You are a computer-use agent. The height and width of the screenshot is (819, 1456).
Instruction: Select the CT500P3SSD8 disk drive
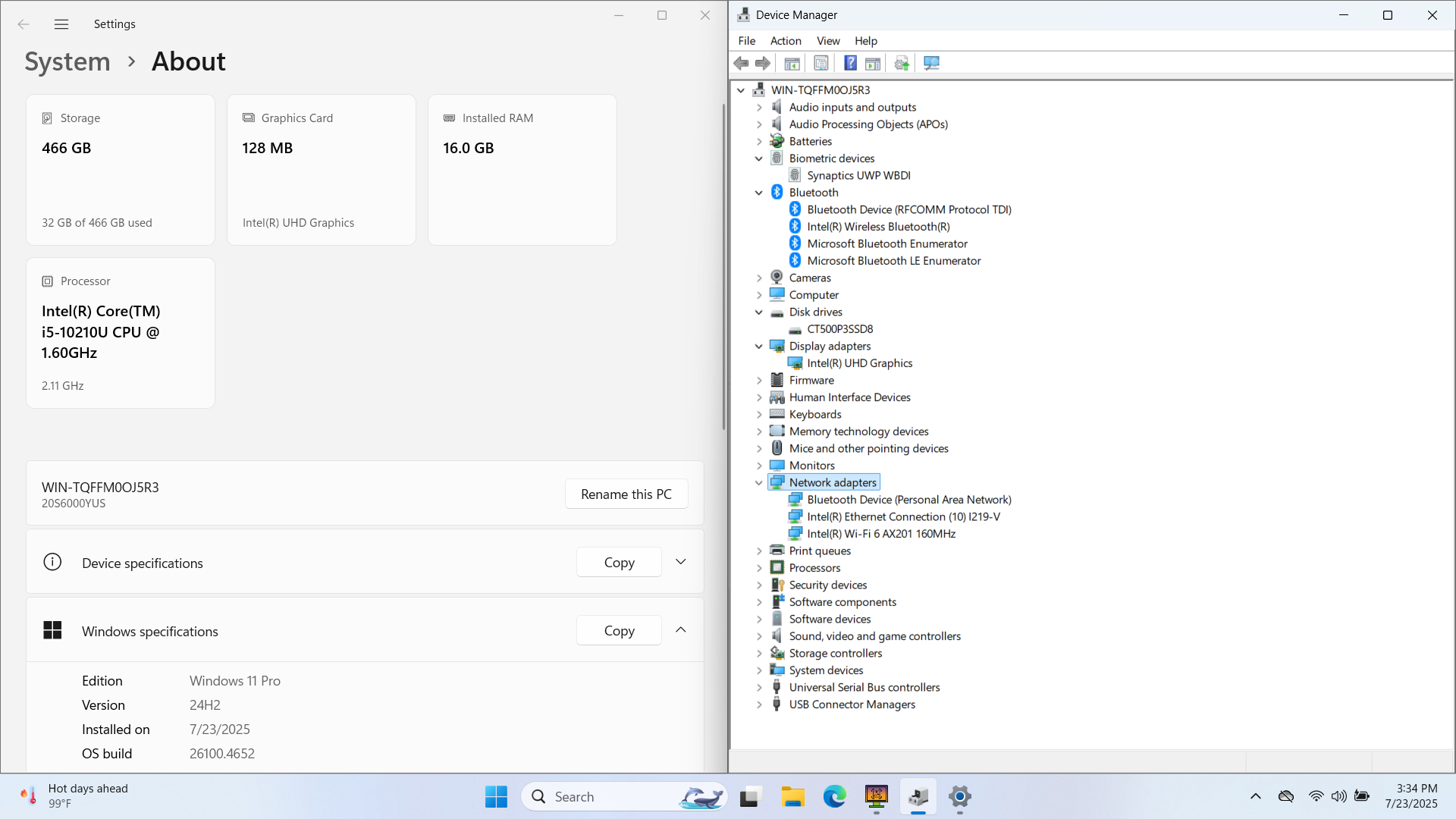tap(839, 329)
